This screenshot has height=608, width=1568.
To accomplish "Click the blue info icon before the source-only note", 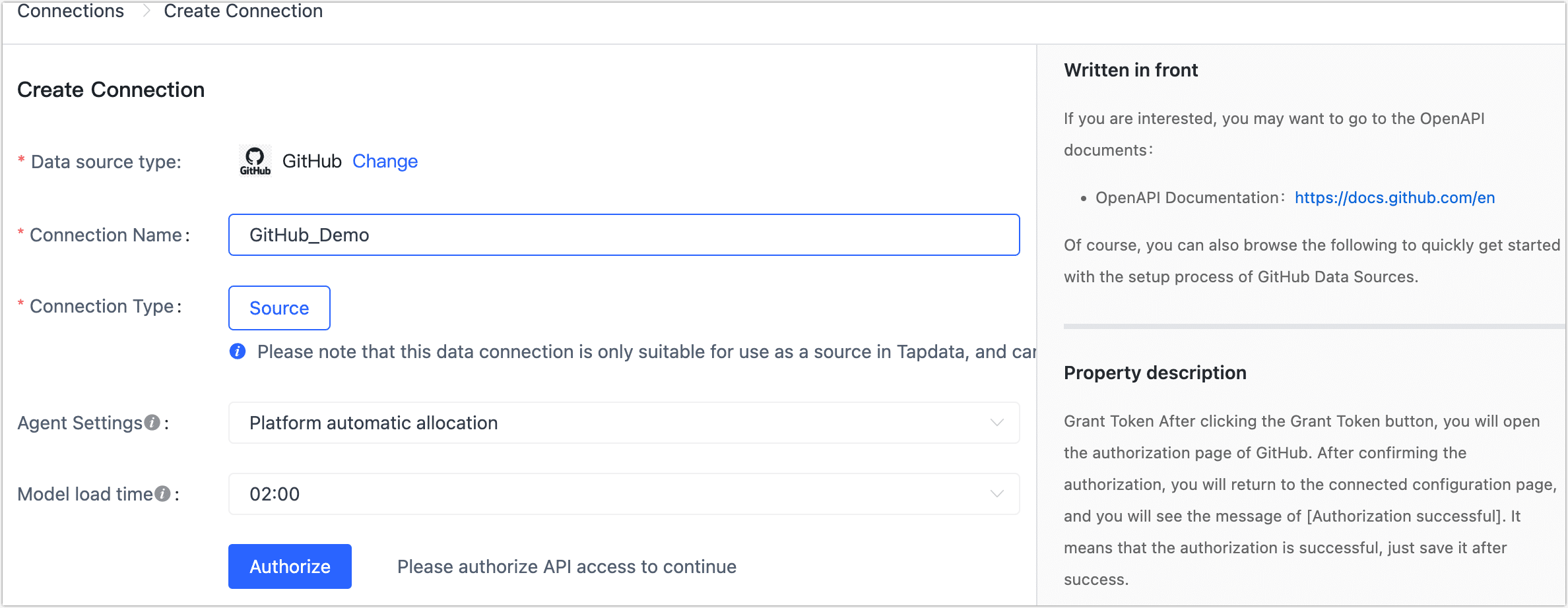I will point(238,351).
